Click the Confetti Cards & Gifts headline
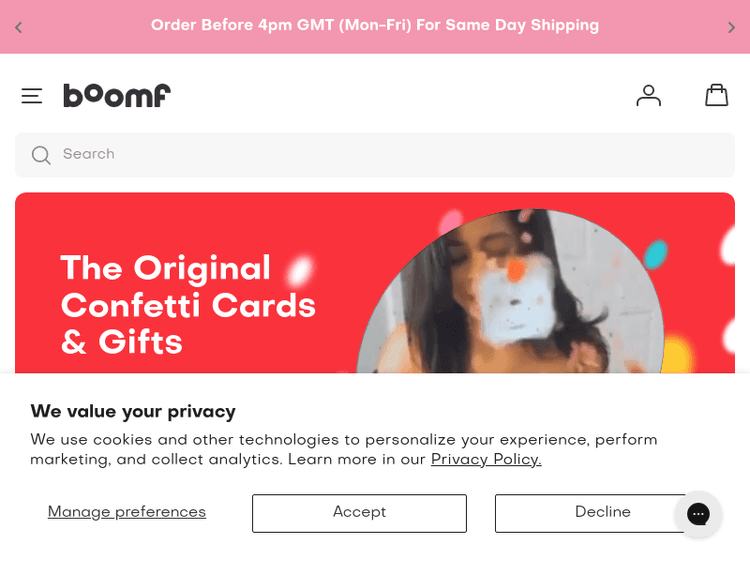The image size is (750, 563). coord(188,305)
